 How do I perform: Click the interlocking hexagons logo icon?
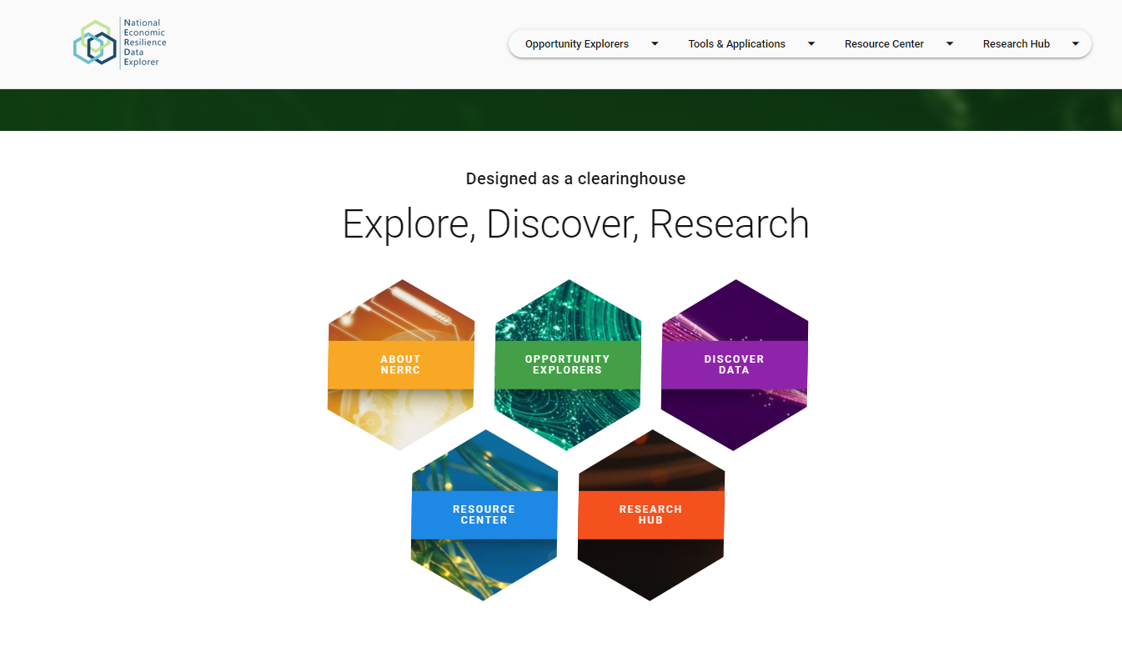click(95, 44)
